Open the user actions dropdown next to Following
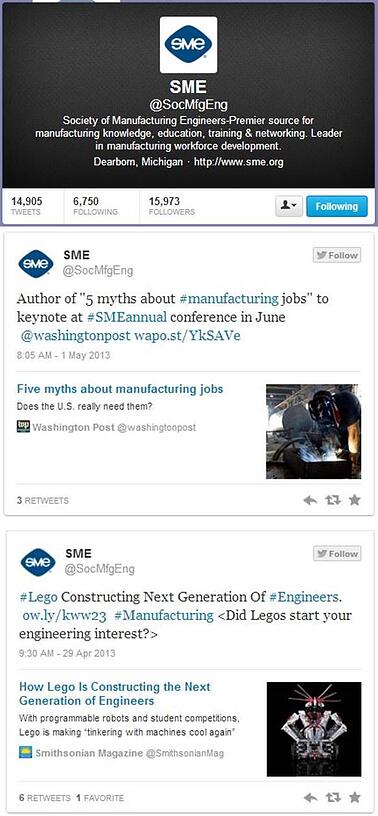 pyautogui.click(x=288, y=207)
